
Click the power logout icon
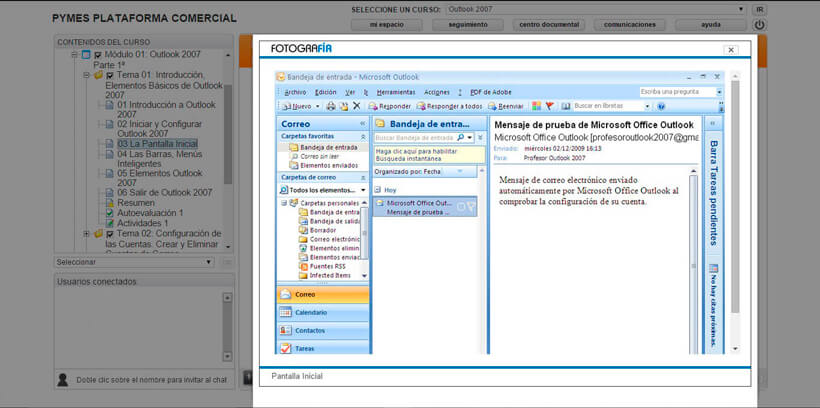[x=759, y=25]
